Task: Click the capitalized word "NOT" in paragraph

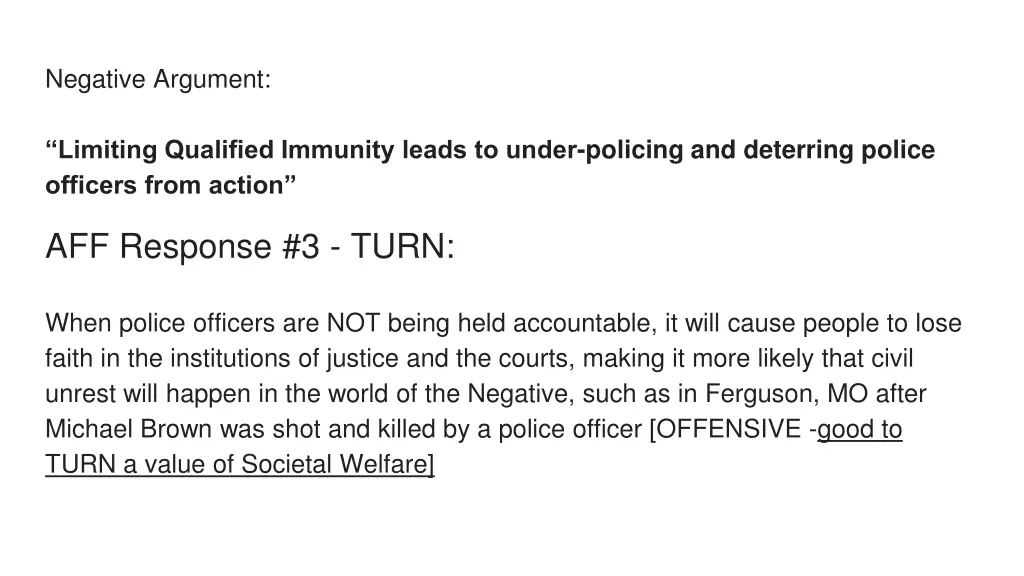Action: [353, 323]
